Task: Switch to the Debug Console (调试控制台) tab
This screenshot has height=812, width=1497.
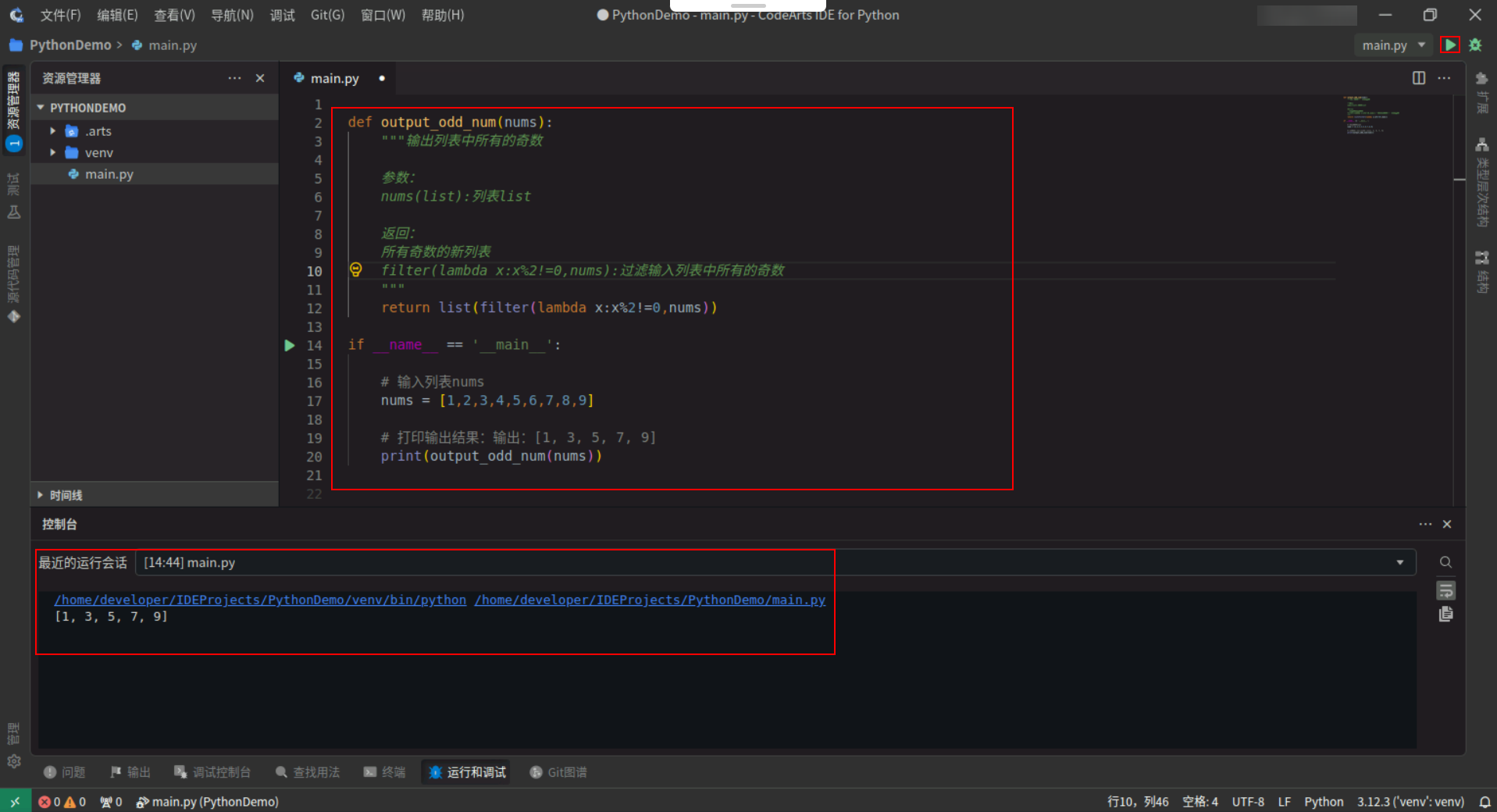Action: tap(212, 772)
